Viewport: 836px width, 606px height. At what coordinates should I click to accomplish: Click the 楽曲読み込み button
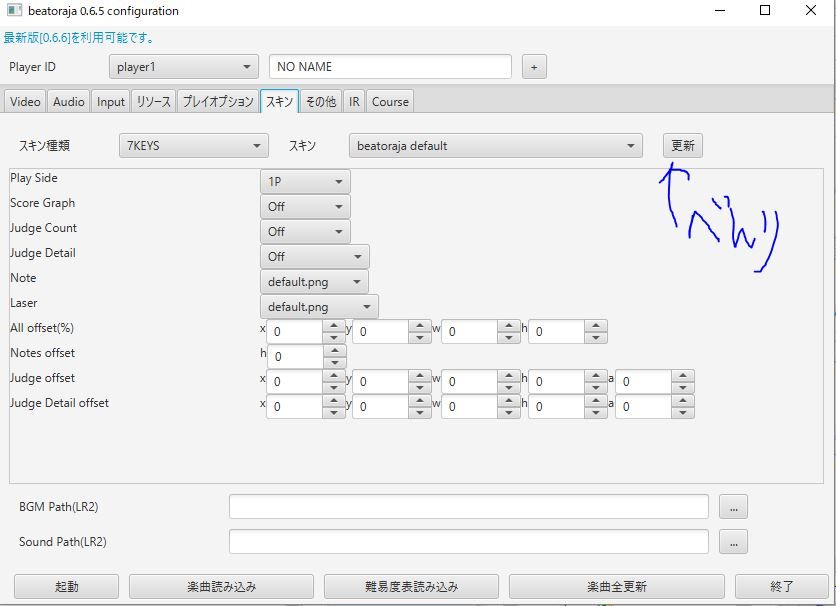[221, 587]
